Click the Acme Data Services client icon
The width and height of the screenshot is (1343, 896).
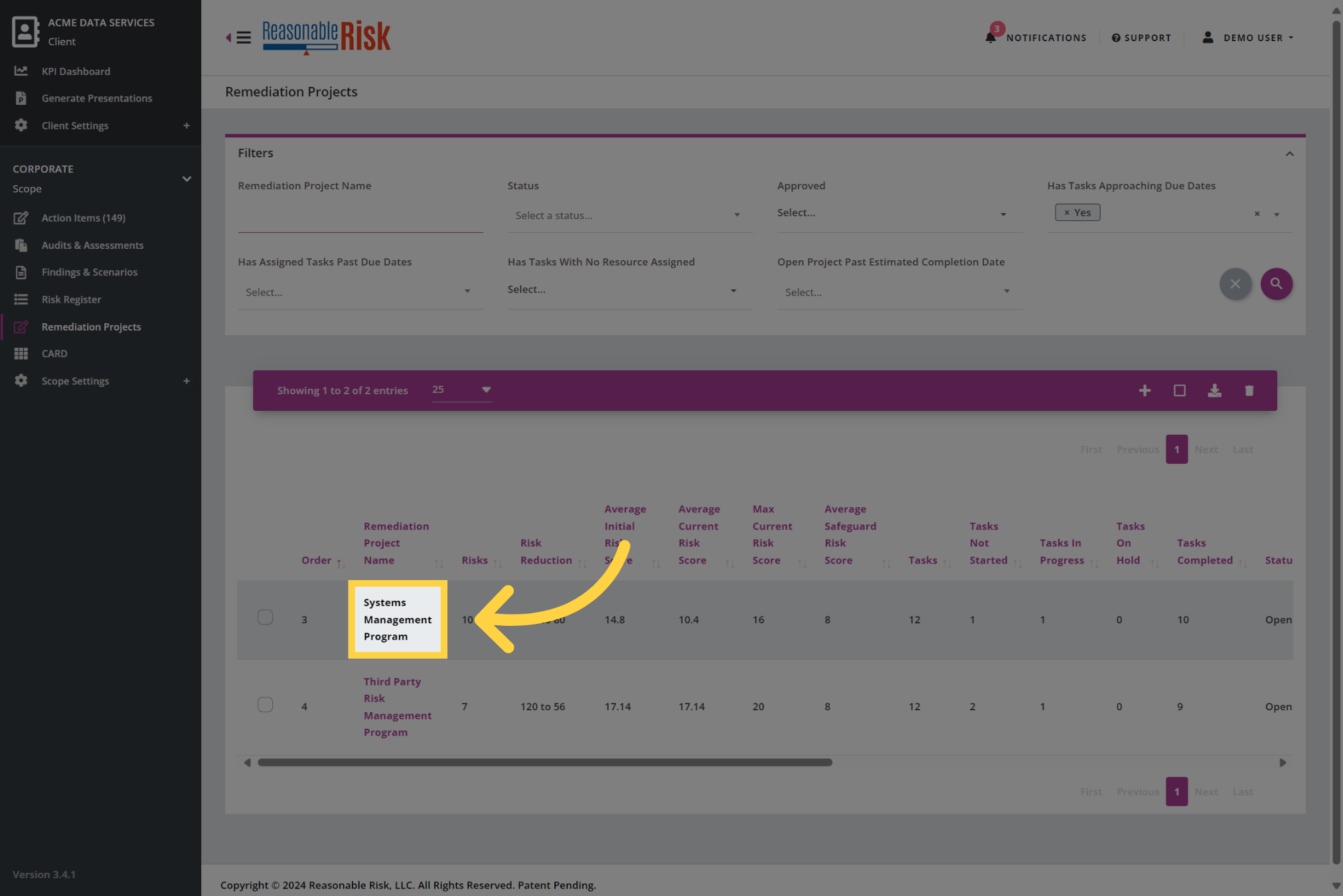click(25, 31)
